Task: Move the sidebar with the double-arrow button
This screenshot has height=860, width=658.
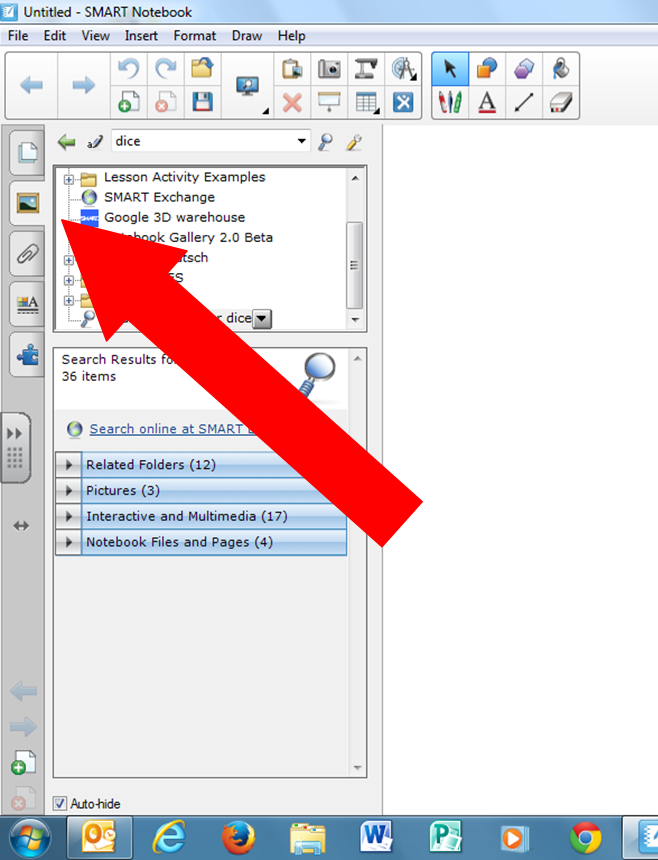Action: (21, 526)
